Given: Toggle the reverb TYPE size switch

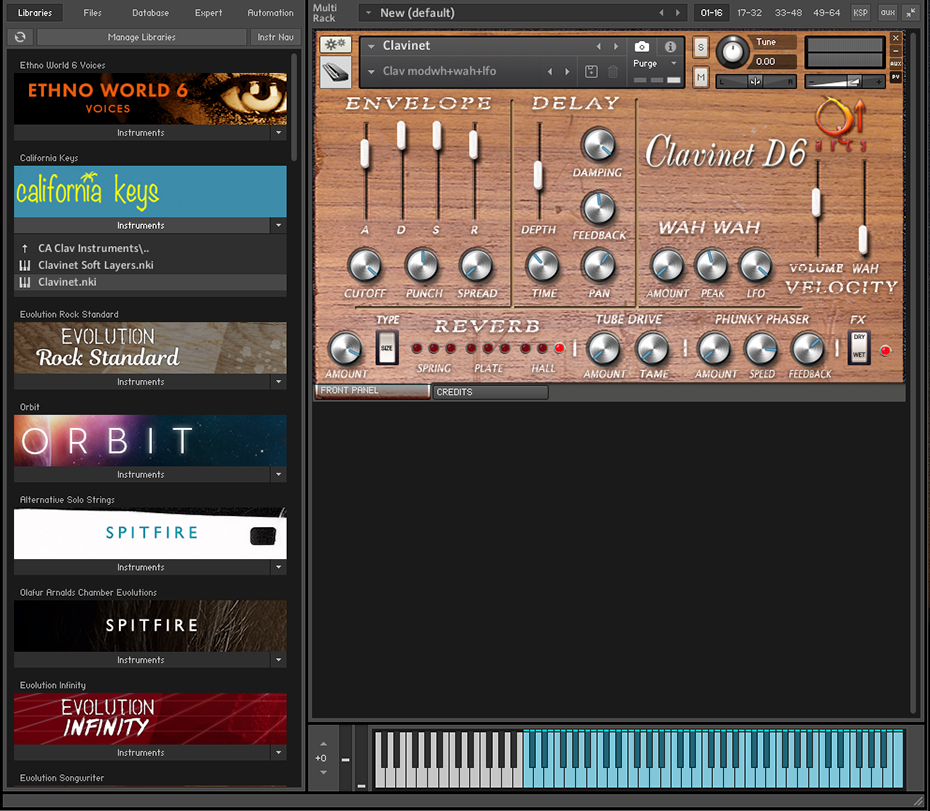Looking at the screenshot, I should click(x=387, y=347).
